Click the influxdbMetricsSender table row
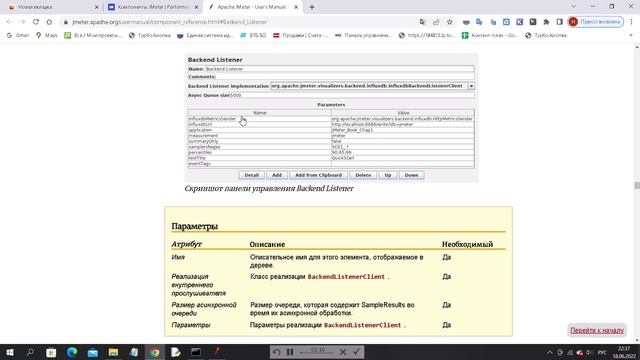This screenshot has width=640, height=360. [x=331, y=119]
